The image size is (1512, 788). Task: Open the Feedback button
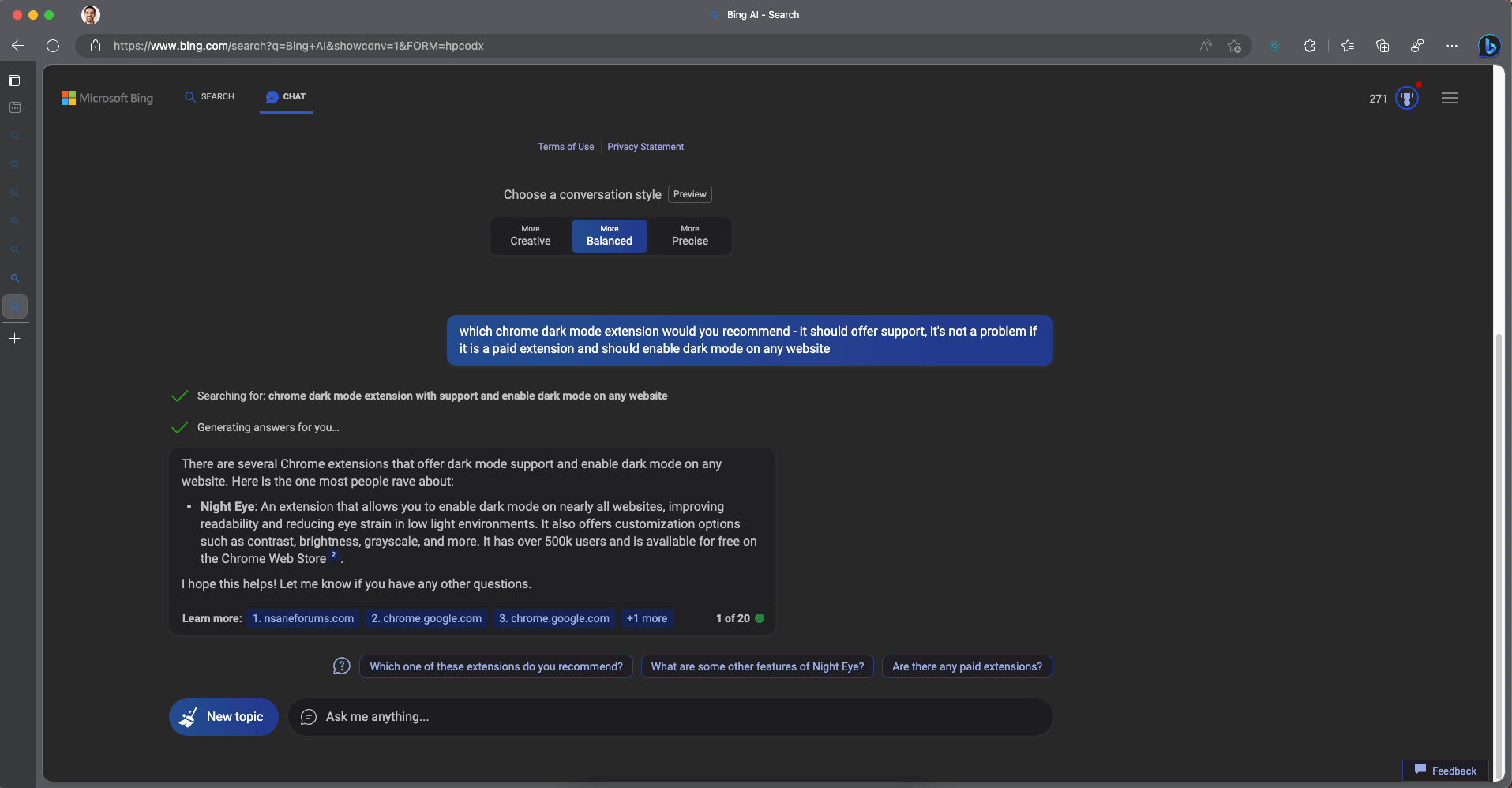[1446, 771]
